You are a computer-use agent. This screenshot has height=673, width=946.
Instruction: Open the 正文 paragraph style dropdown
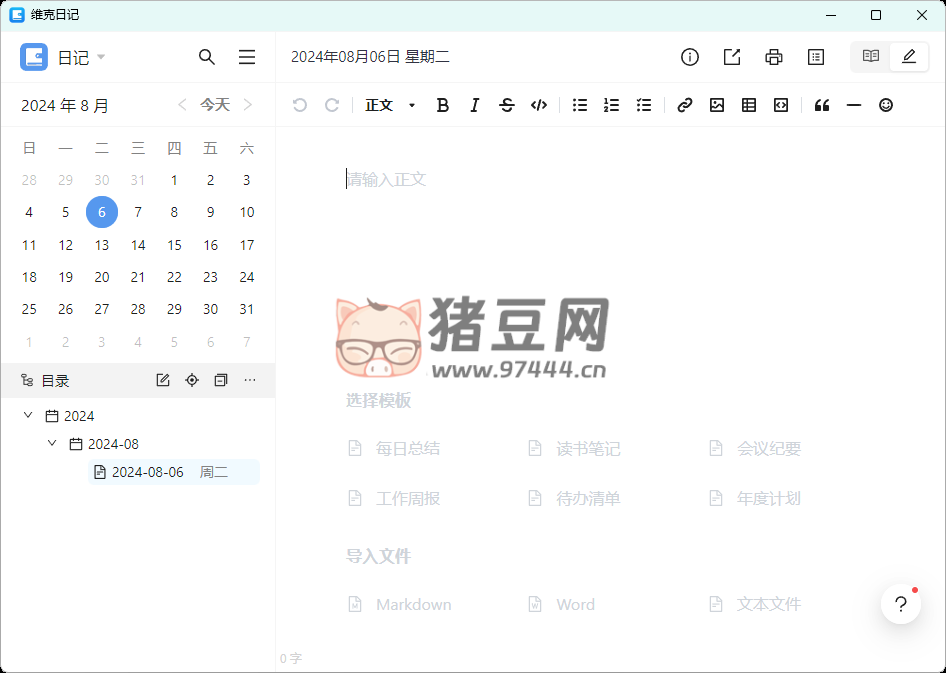click(x=390, y=106)
